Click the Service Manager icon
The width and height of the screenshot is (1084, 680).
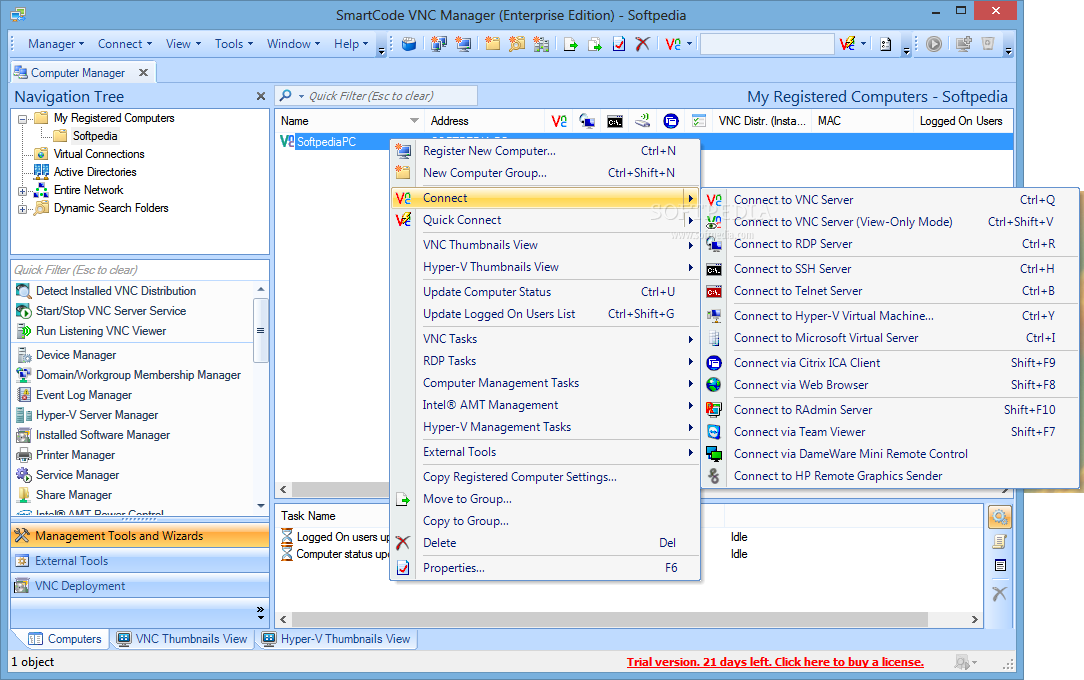click(x=24, y=475)
